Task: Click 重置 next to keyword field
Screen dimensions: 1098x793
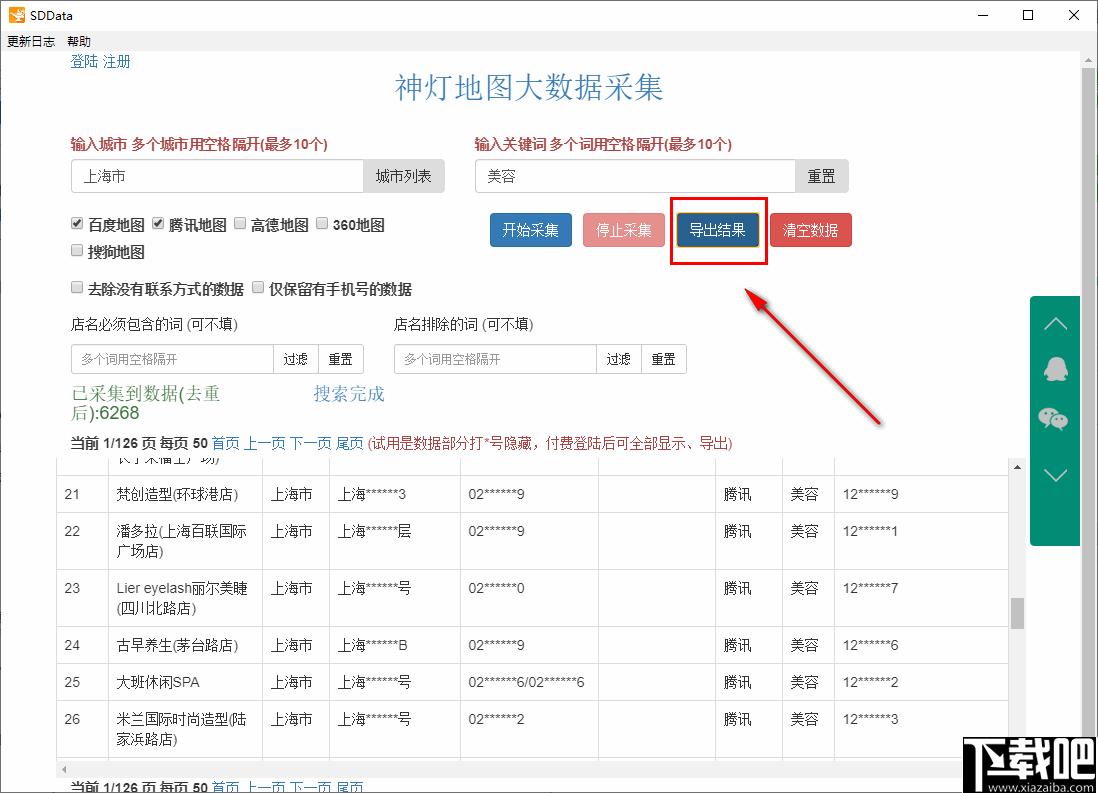Action: coord(821,176)
